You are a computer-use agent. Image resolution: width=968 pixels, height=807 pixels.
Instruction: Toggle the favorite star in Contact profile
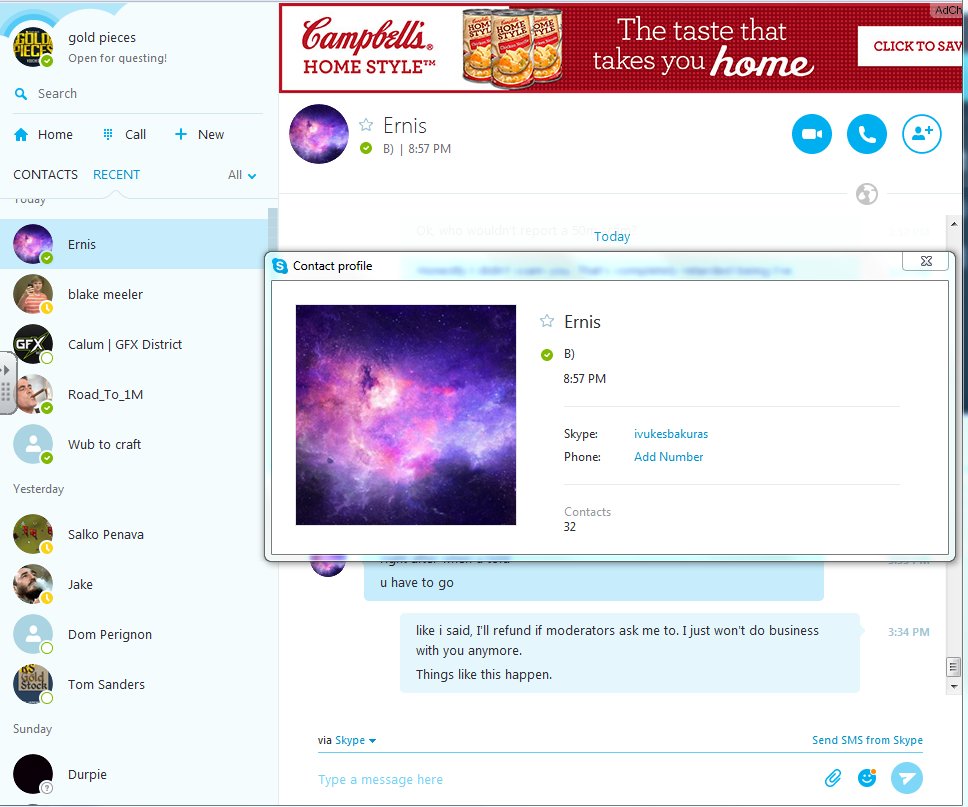click(547, 321)
